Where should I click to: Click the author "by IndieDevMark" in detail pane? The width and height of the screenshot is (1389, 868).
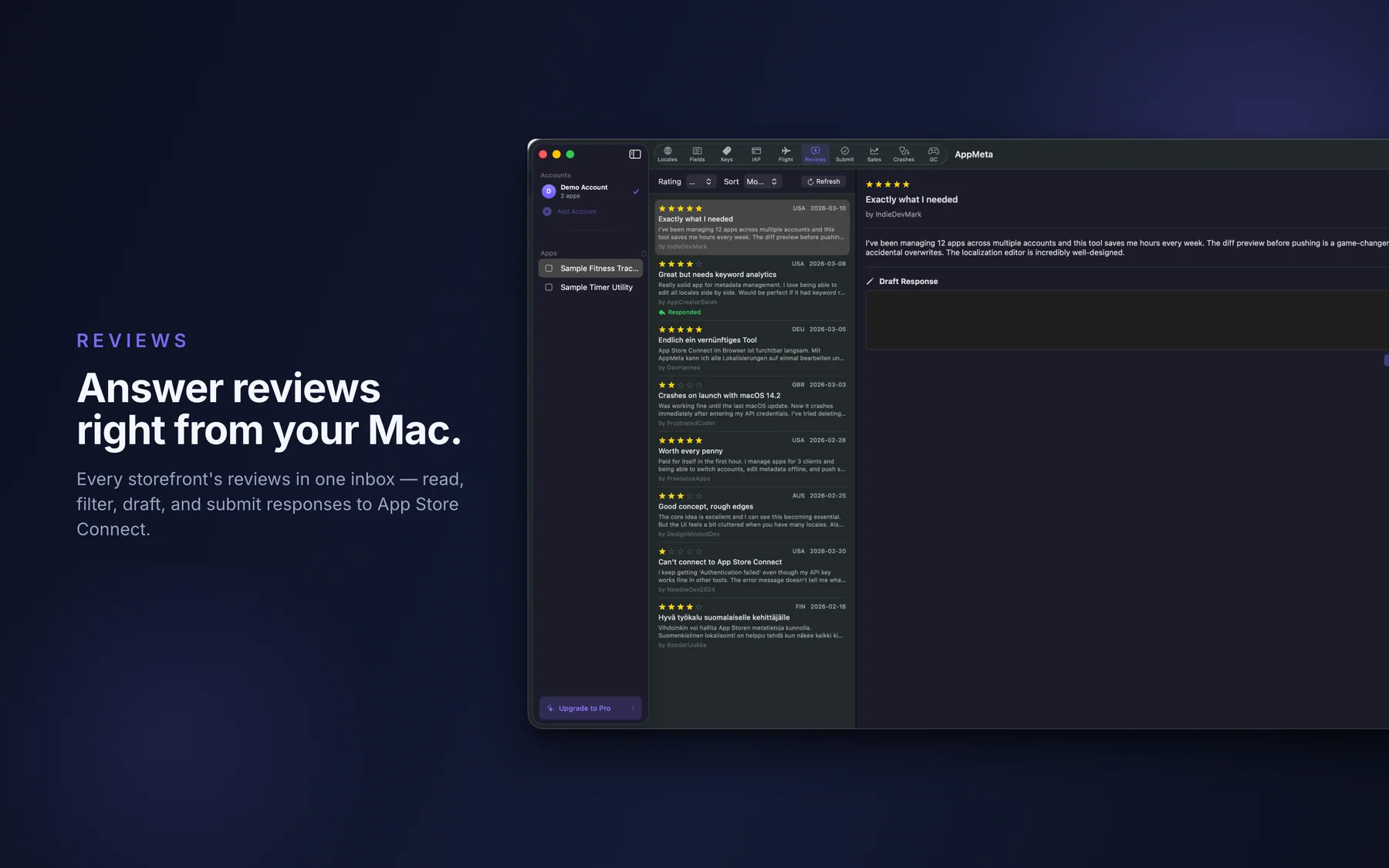pos(894,214)
